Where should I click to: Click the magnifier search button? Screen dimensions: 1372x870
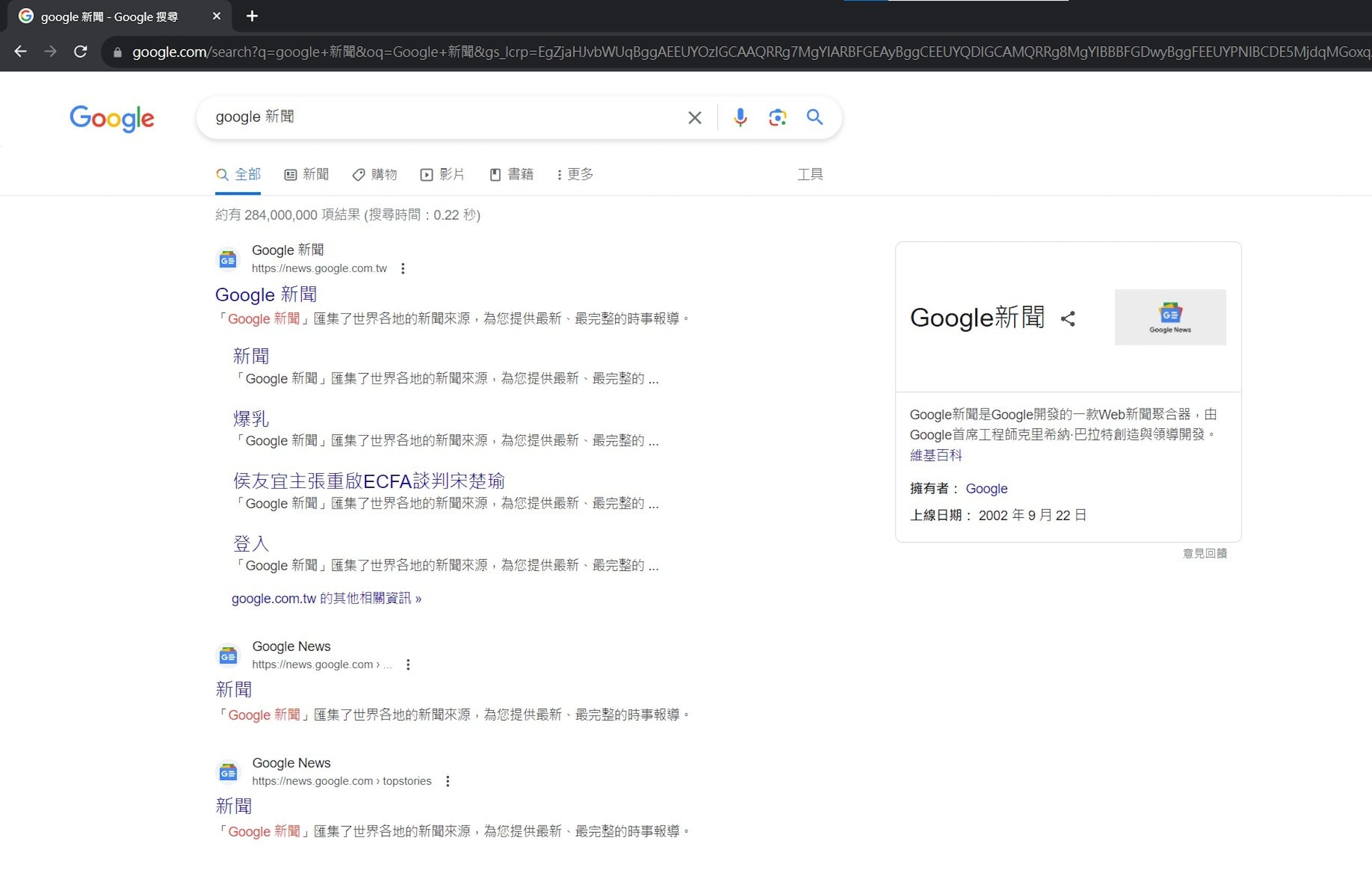point(815,117)
